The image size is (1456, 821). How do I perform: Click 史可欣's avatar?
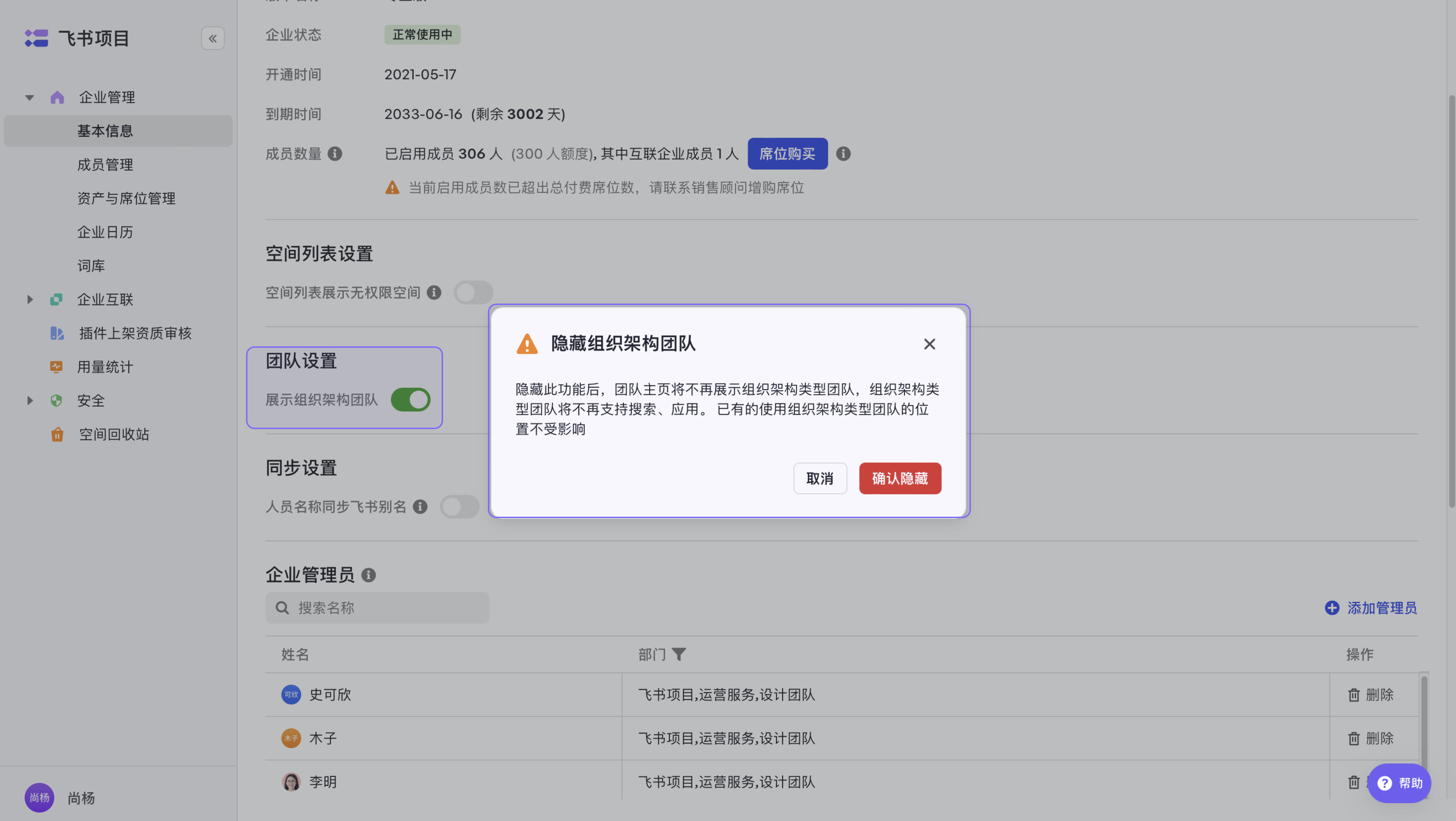tap(291, 694)
